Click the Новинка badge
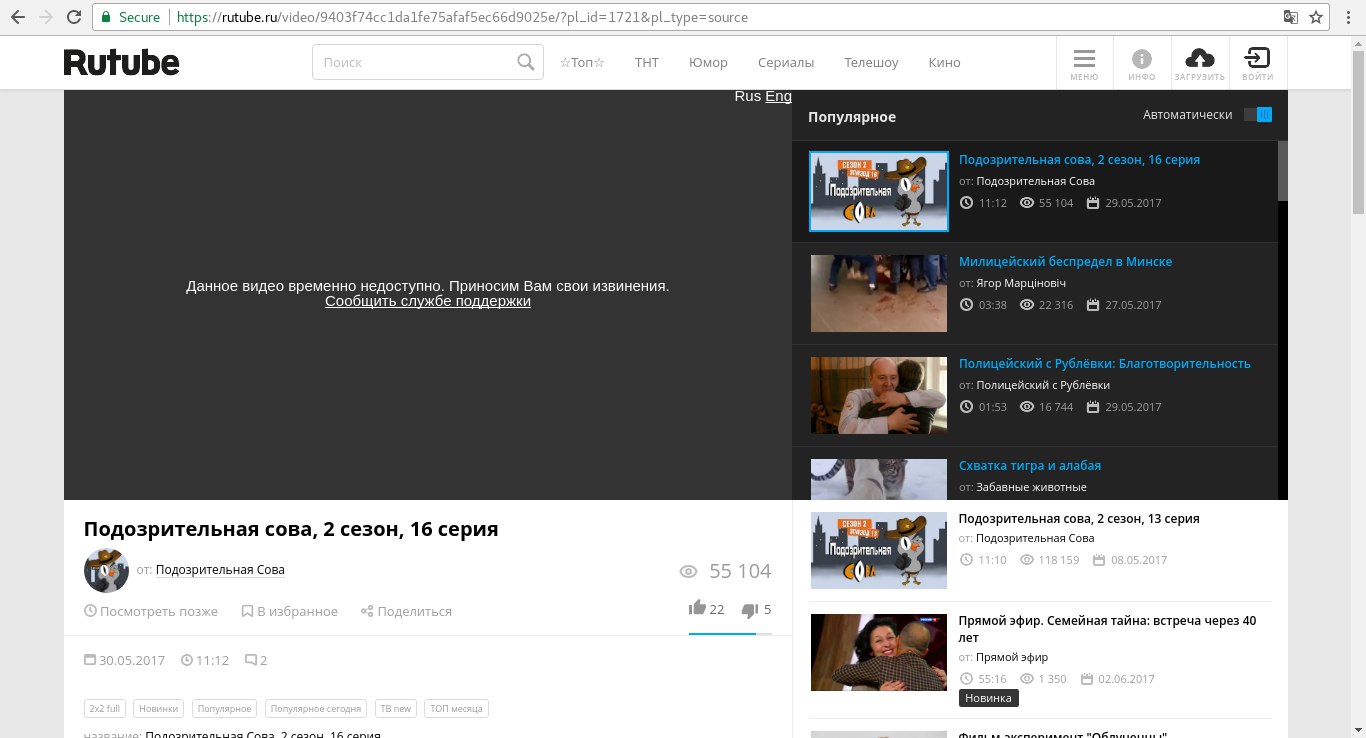The image size is (1366, 738). [x=988, y=698]
